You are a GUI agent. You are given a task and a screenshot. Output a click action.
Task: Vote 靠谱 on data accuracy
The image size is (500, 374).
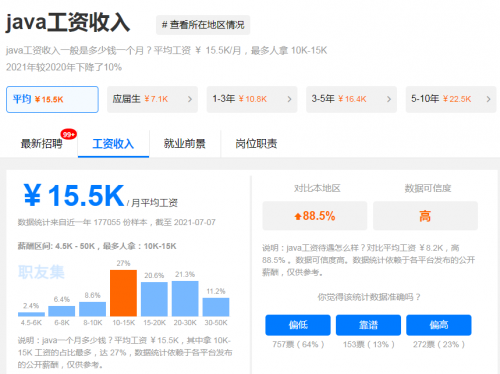click(368, 325)
